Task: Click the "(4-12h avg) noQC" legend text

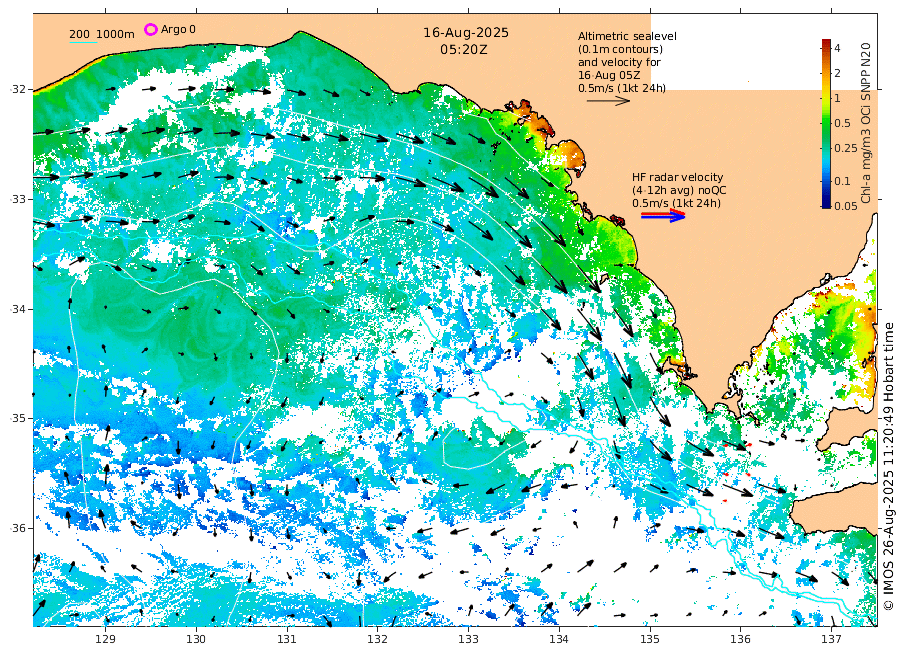Action: 679,191
